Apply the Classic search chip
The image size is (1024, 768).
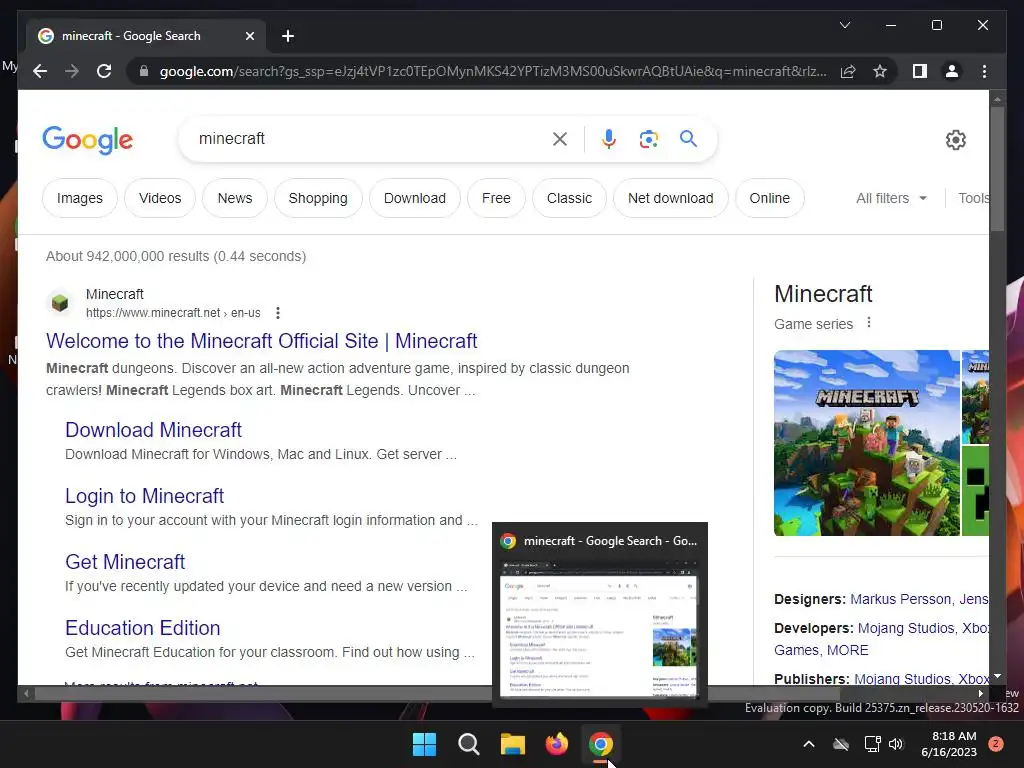[x=569, y=198]
